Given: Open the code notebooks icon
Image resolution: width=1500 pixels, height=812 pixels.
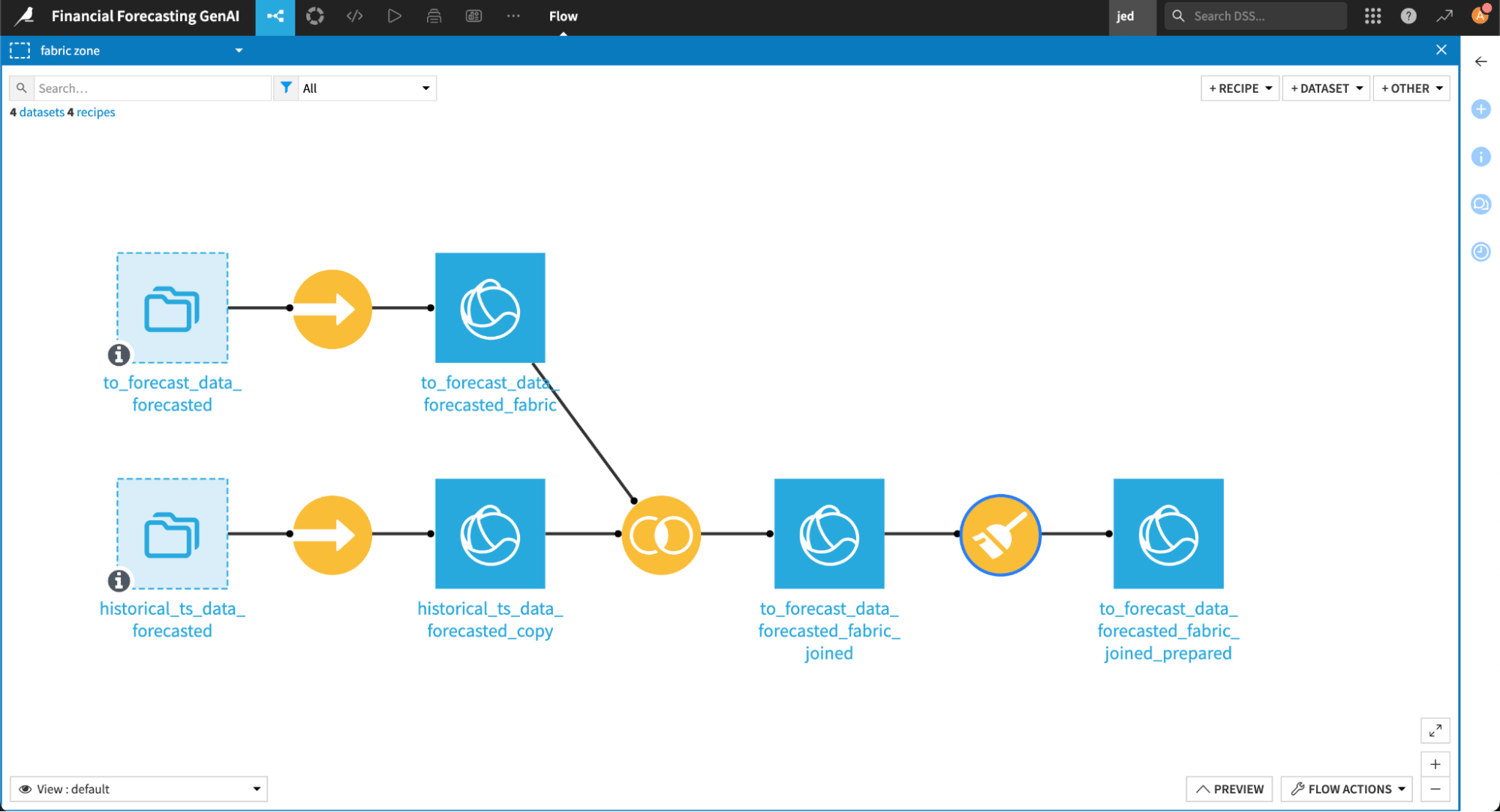Looking at the screenshot, I should pyautogui.click(x=354, y=16).
